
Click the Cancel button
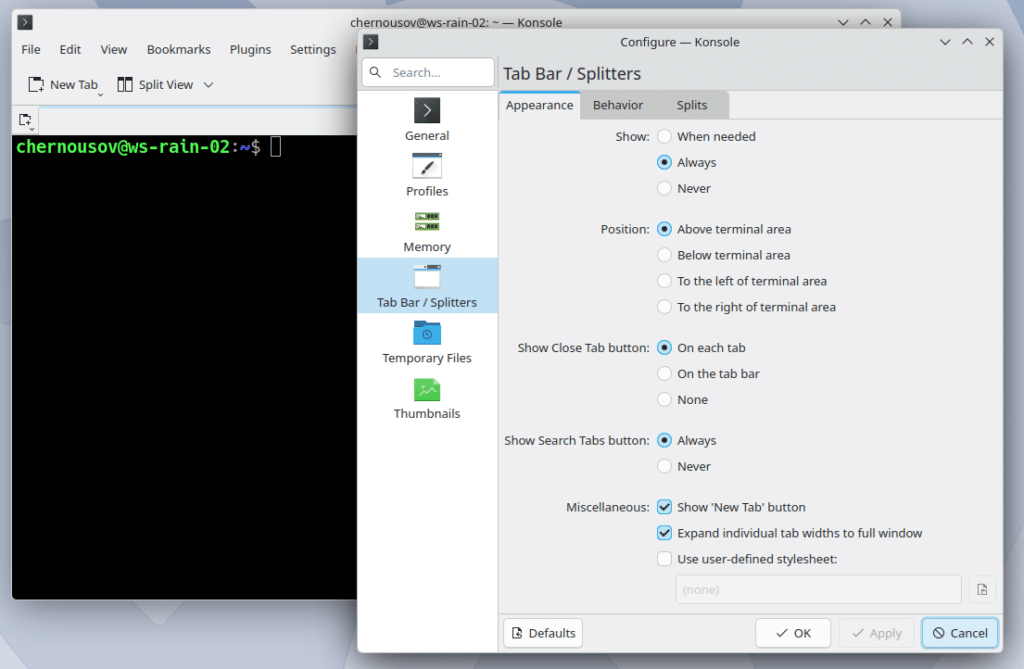[960, 633]
